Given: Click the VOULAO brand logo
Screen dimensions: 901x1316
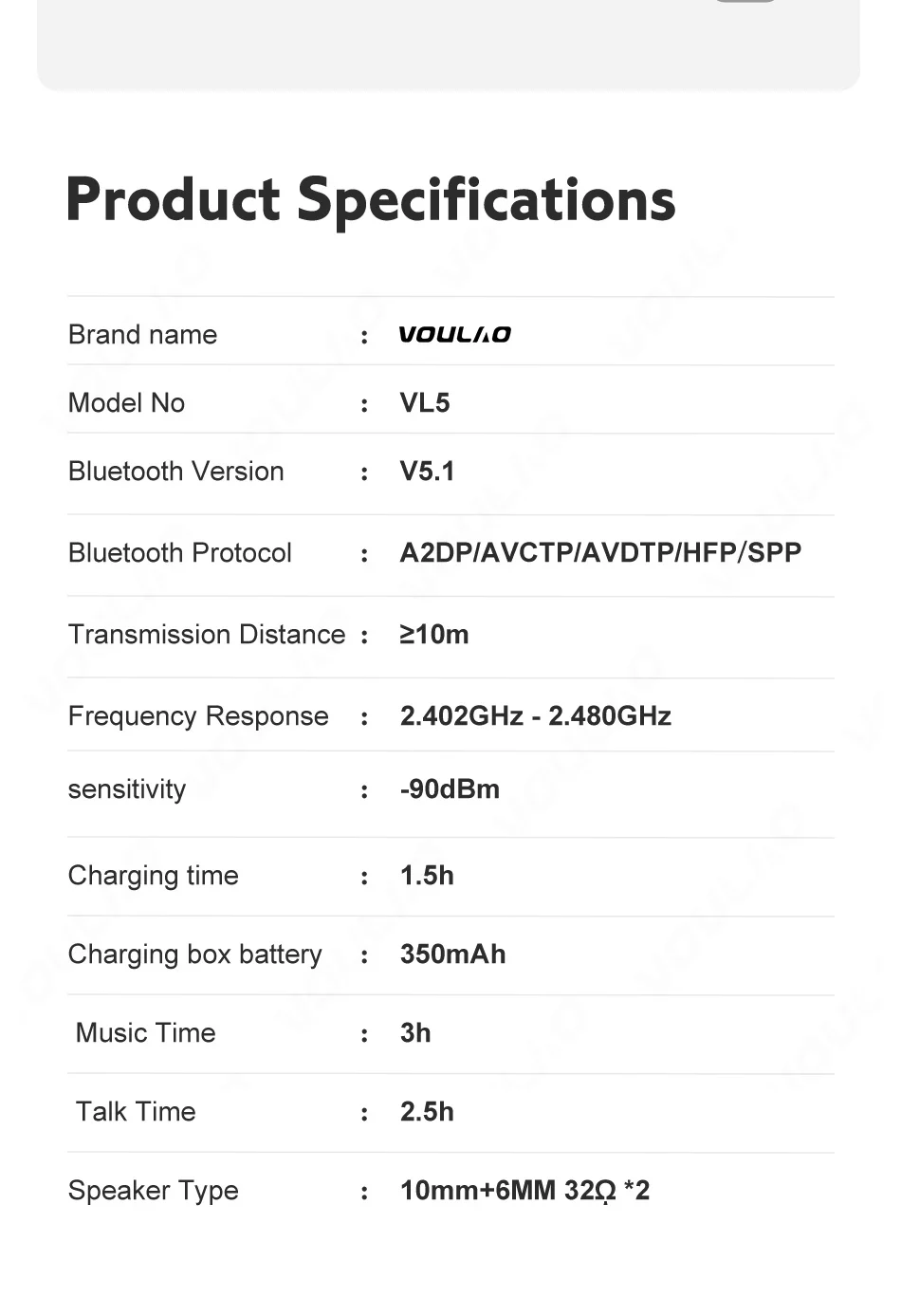Looking at the screenshot, I should (x=454, y=334).
